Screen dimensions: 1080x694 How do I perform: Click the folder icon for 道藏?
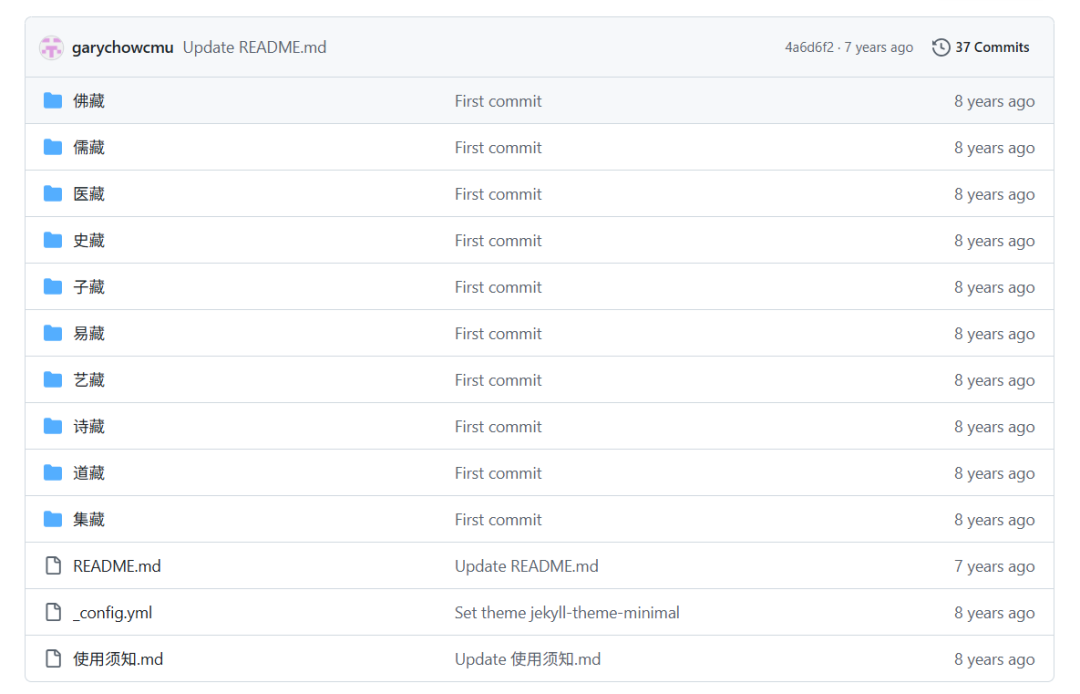click(x=53, y=472)
